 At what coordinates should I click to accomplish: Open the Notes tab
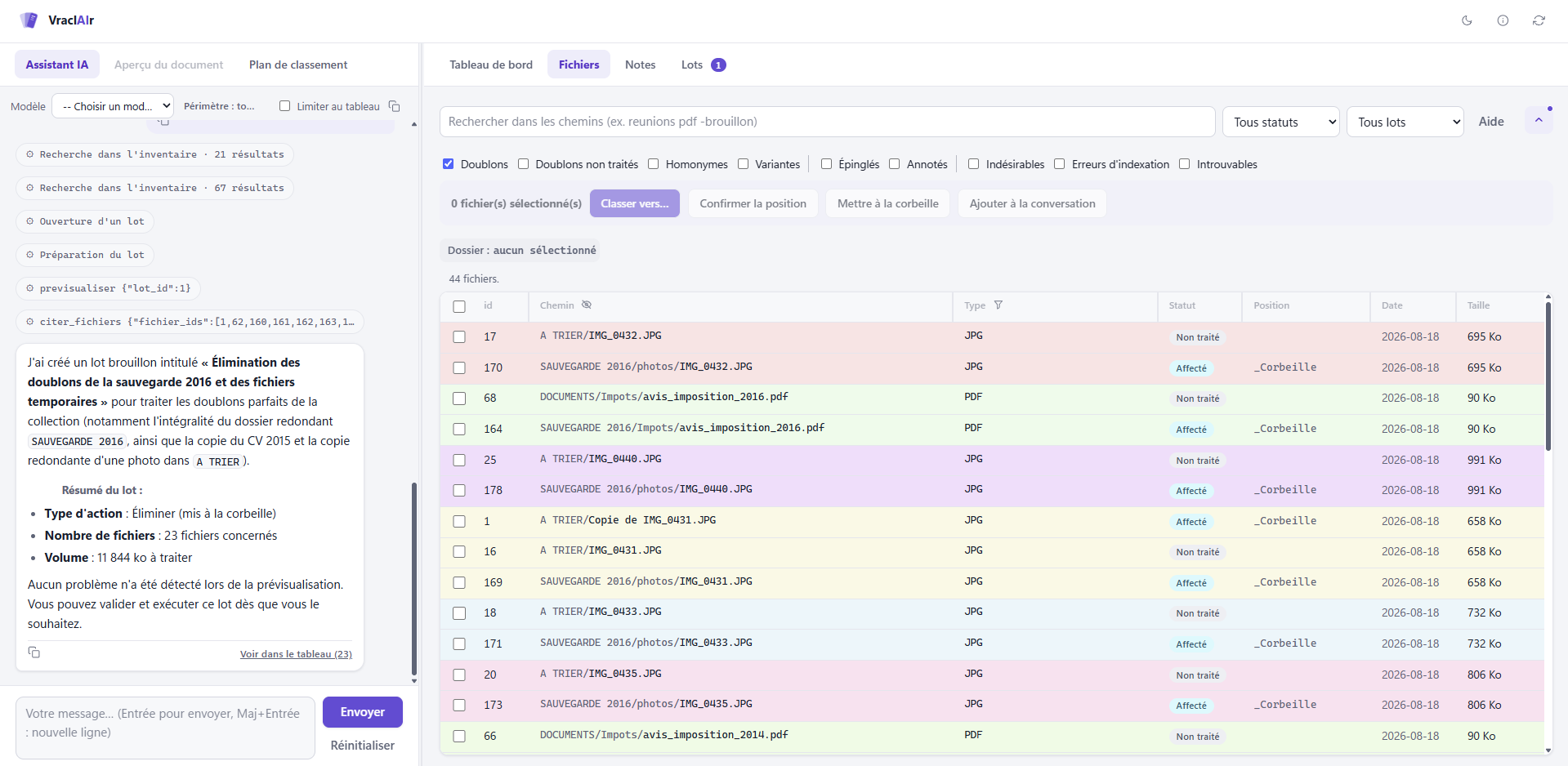point(641,65)
